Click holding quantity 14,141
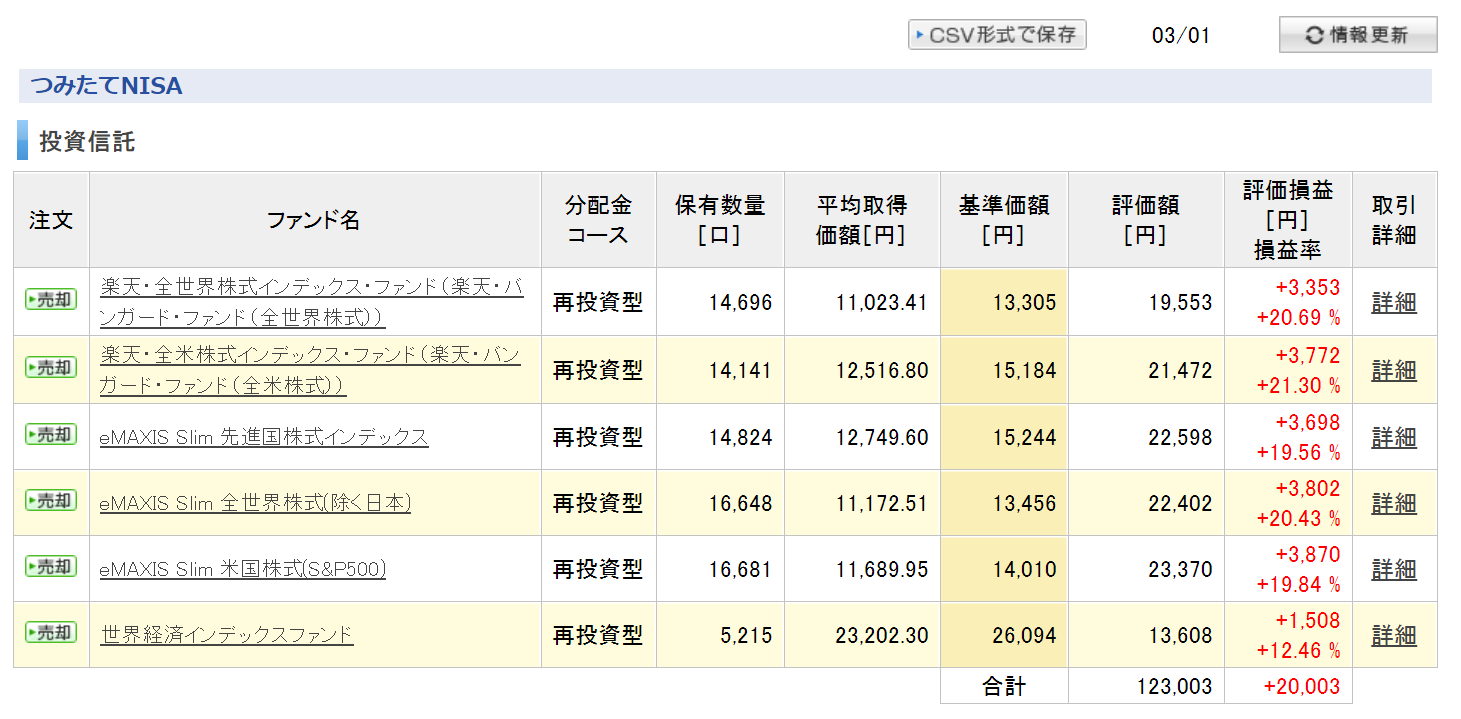Image resolution: width=1461 pixels, height=719 pixels. click(741, 371)
